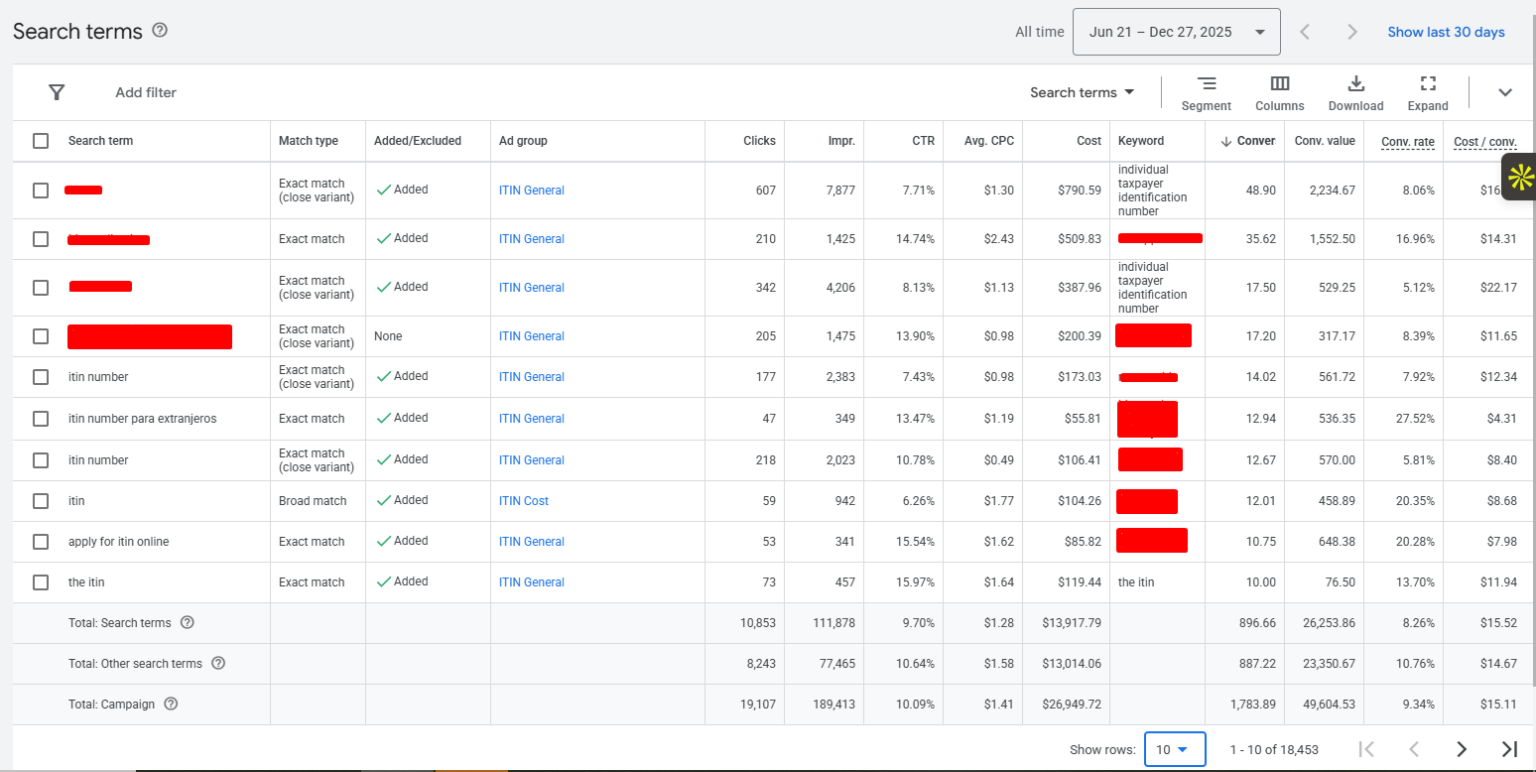The width and height of the screenshot is (1536, 772).
Task: Open the Segment tool
Action: 1206,93
